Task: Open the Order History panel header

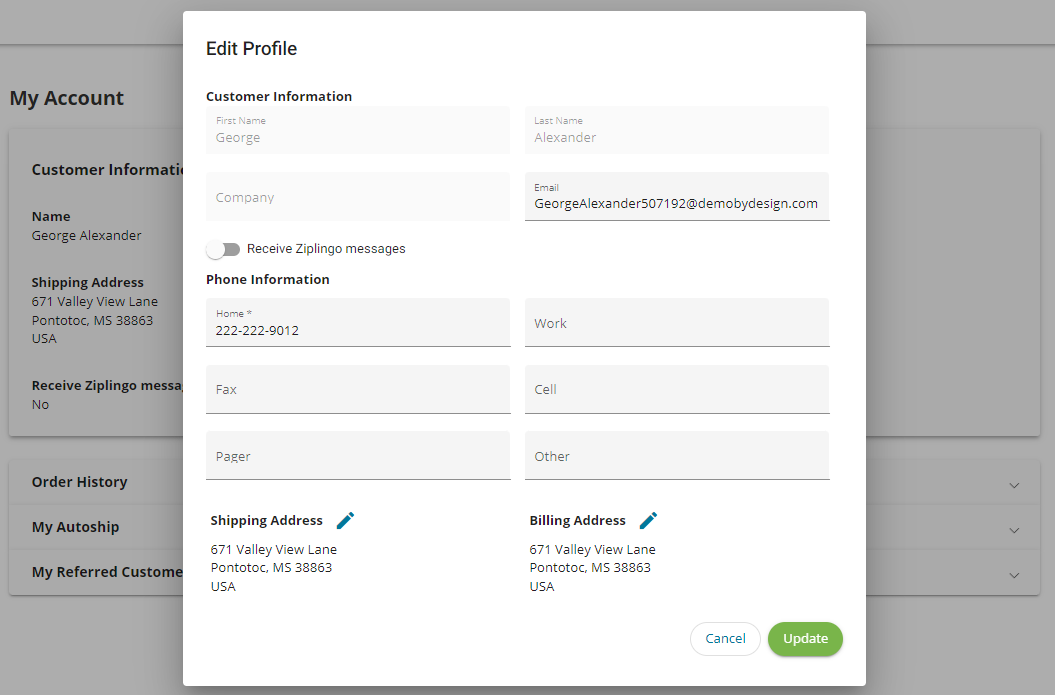Action: (x=80, y=482)
